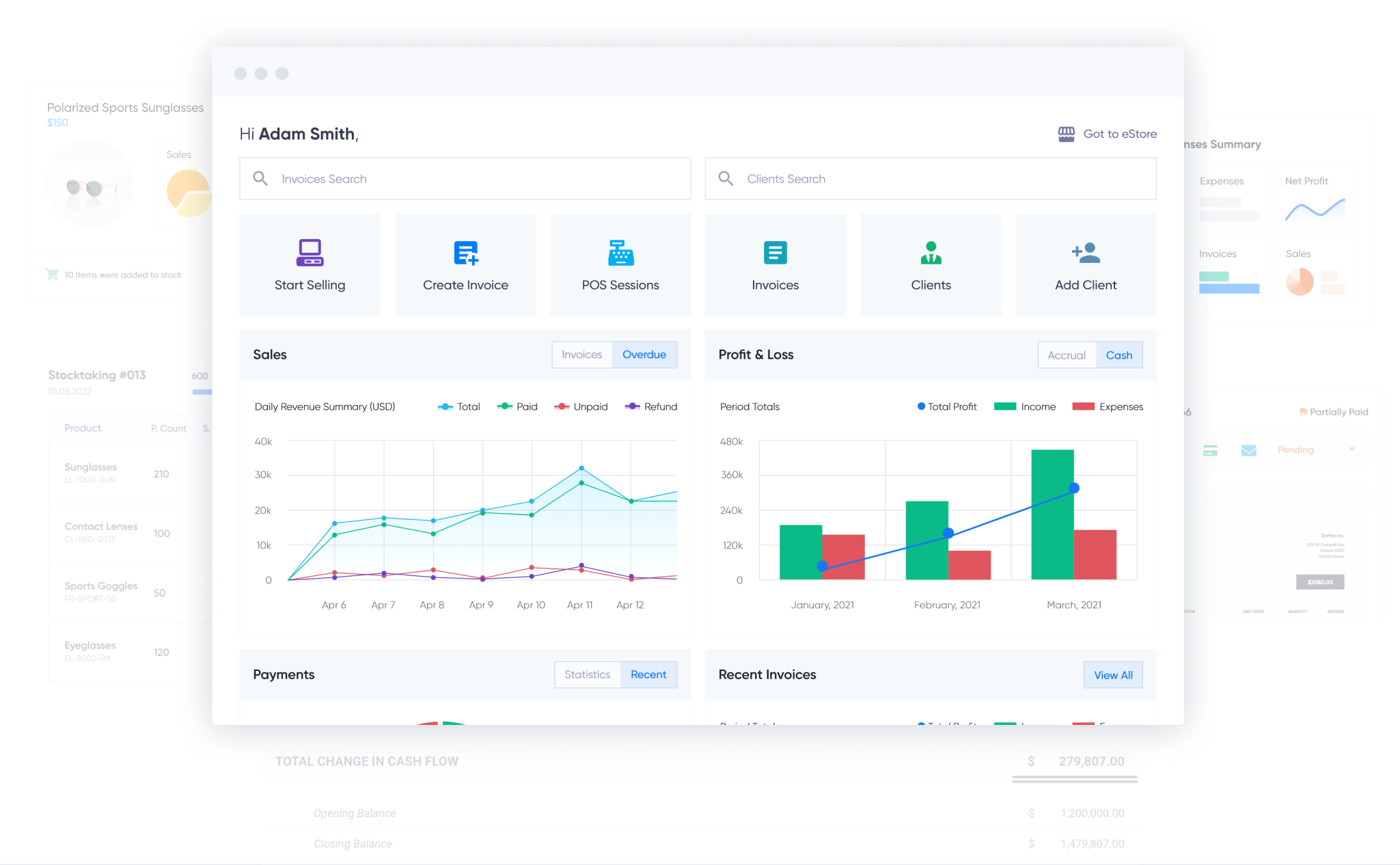Select the Start Selling icon
Image resolution: width=1400 pixels, height=865 pixels.
(310, 253)
